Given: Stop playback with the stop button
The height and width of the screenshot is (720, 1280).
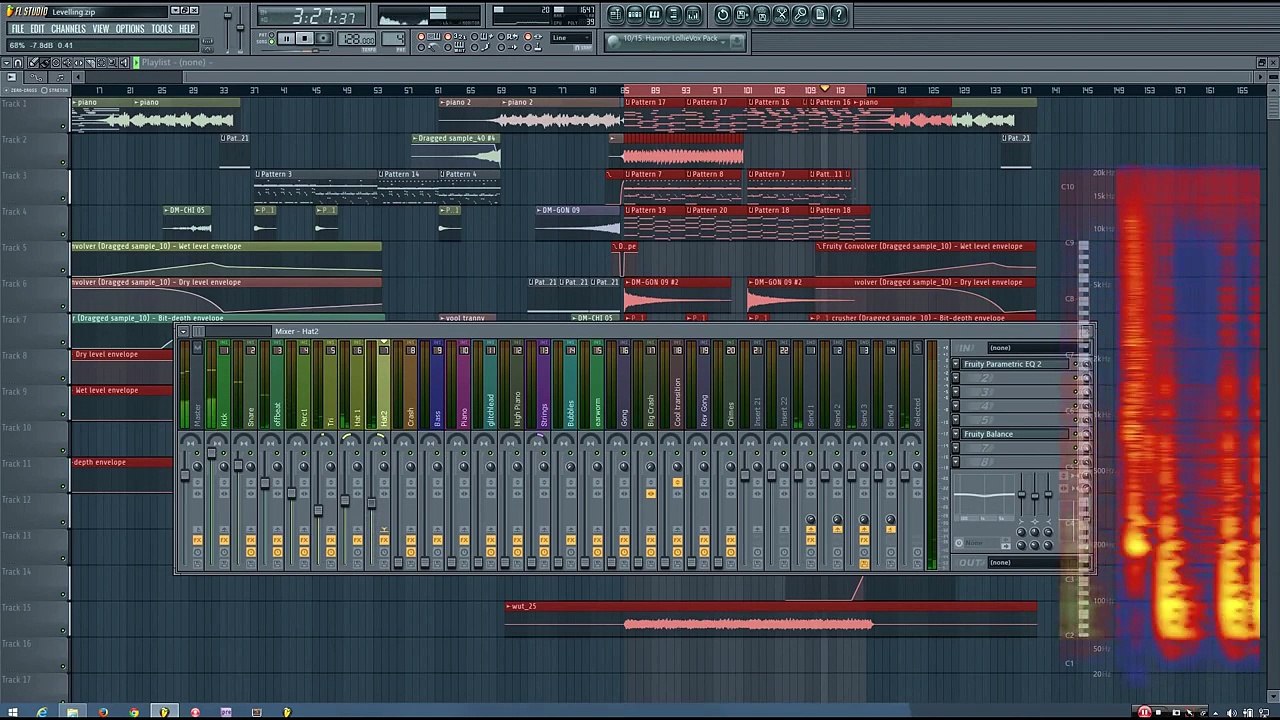Looking at the screenshot, I should [305, 38].
